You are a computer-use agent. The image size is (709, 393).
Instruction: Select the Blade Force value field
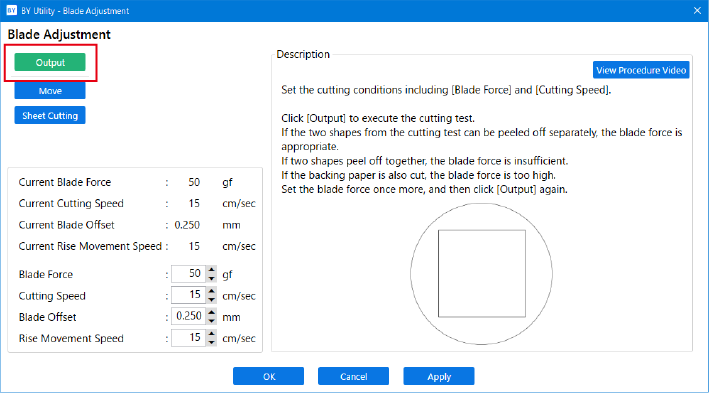click(x=189, y=274)
